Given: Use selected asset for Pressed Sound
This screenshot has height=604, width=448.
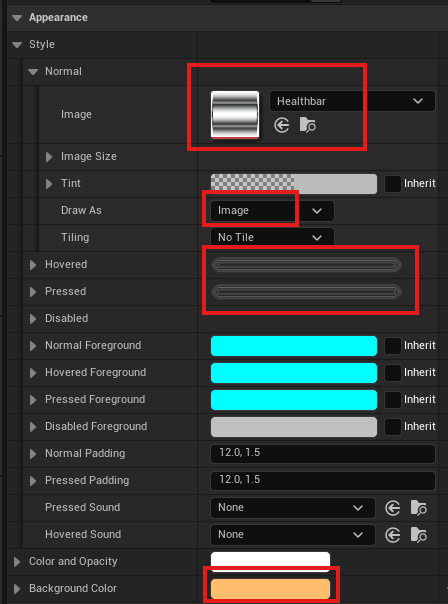Looking at the screenshot, I should [393, 508].
